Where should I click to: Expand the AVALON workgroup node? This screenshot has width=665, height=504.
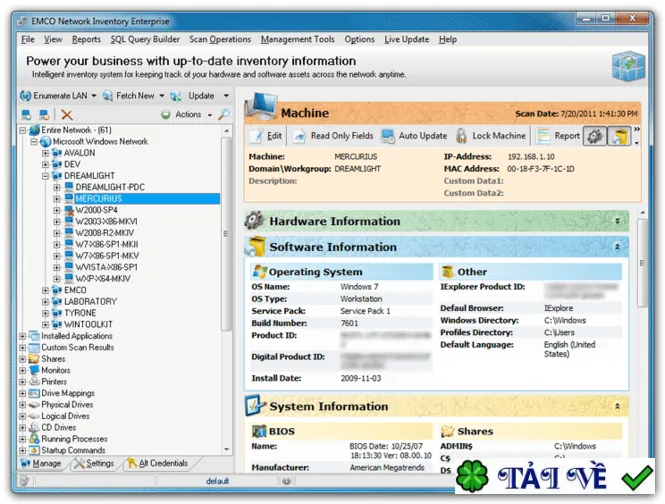(45, 153)
